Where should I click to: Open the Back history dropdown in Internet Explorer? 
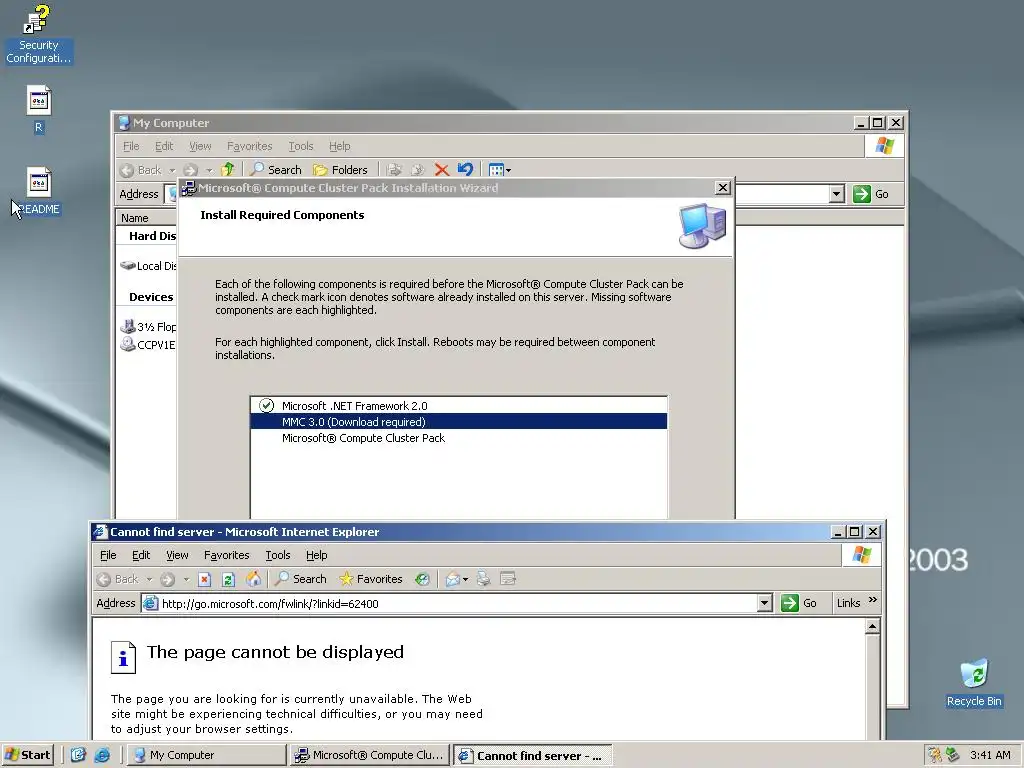(149, 579)
